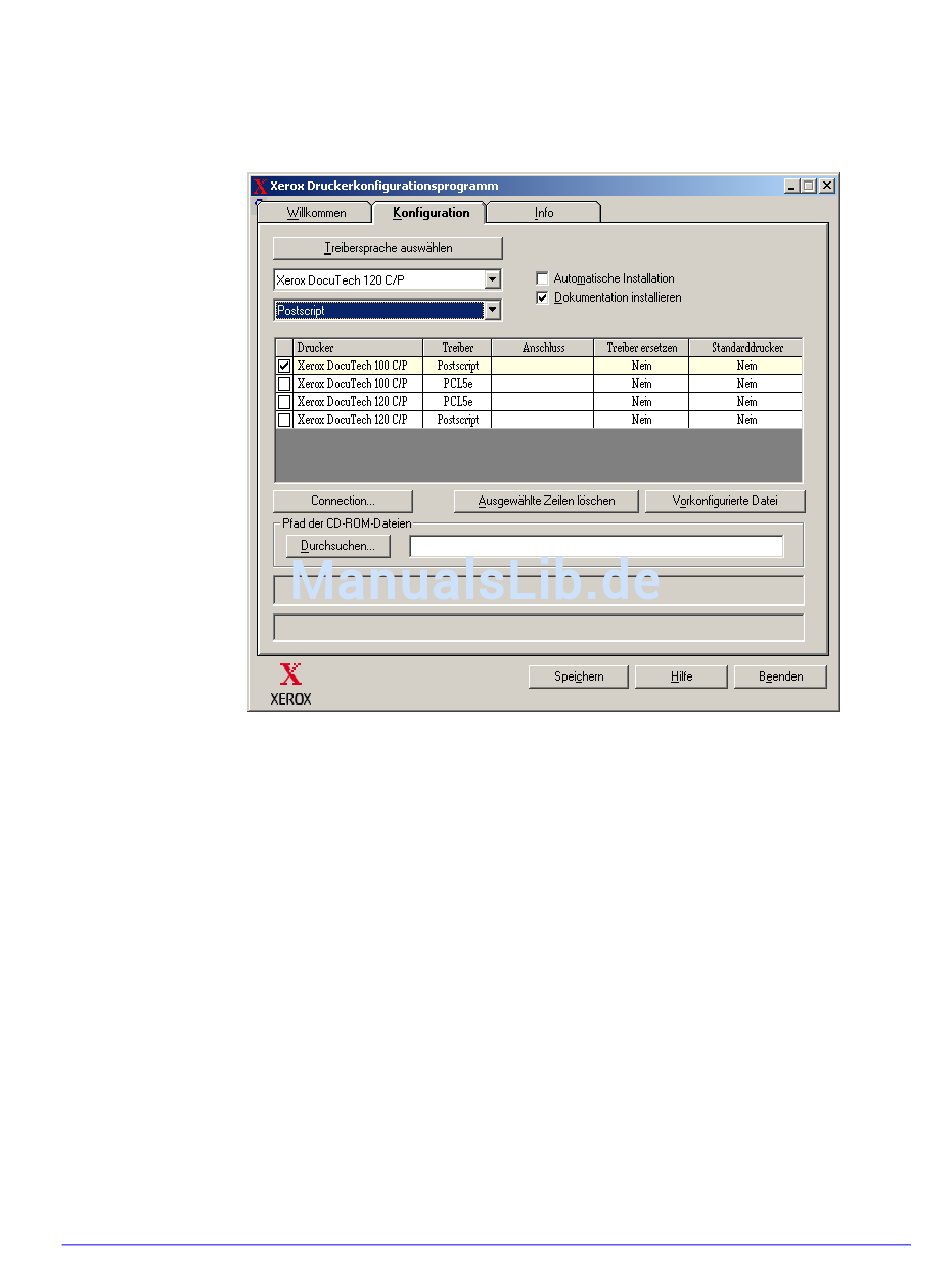Check the DocuTech 100 C/P PCL5e row

pos(284,384)
